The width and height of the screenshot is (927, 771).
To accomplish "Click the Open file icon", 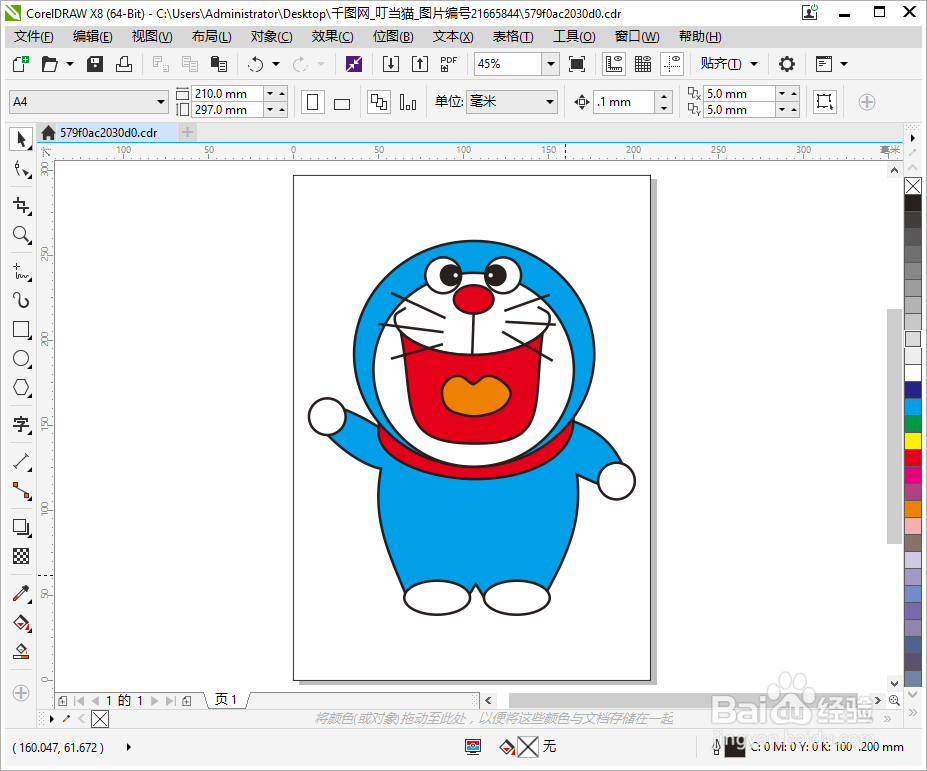I will point(50,64).
